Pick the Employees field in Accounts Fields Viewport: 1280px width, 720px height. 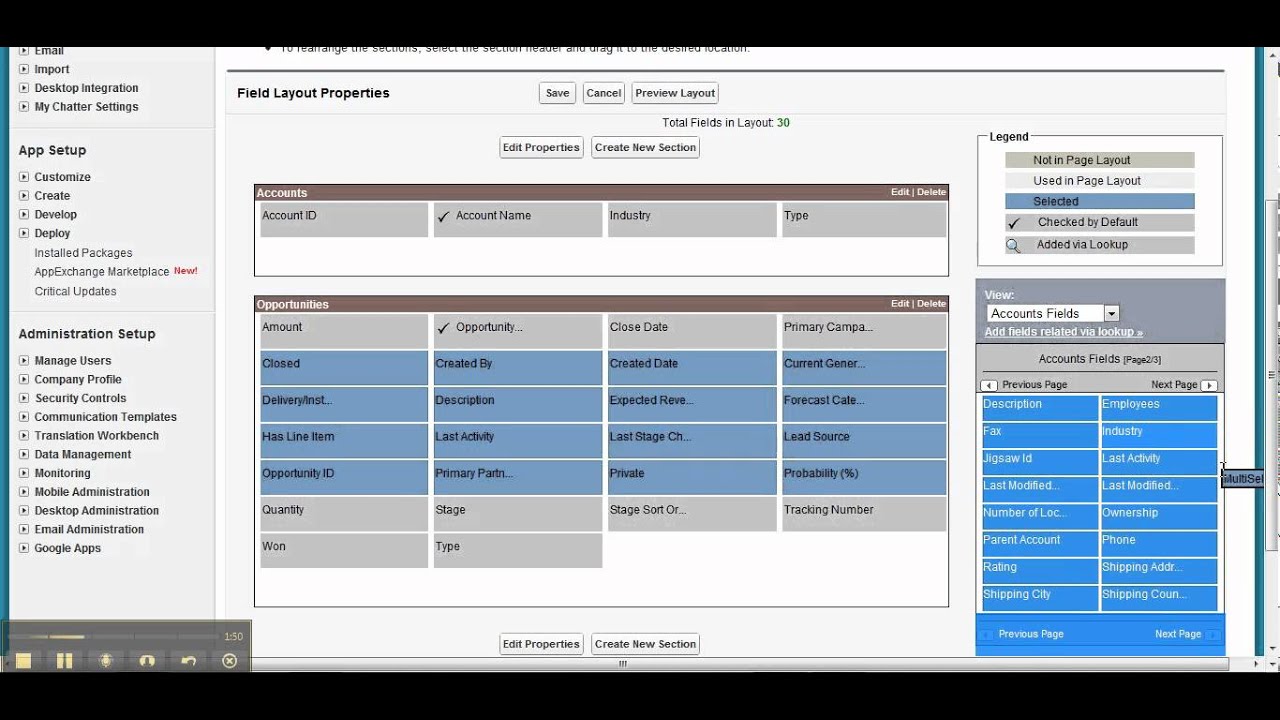(1159, 407)
